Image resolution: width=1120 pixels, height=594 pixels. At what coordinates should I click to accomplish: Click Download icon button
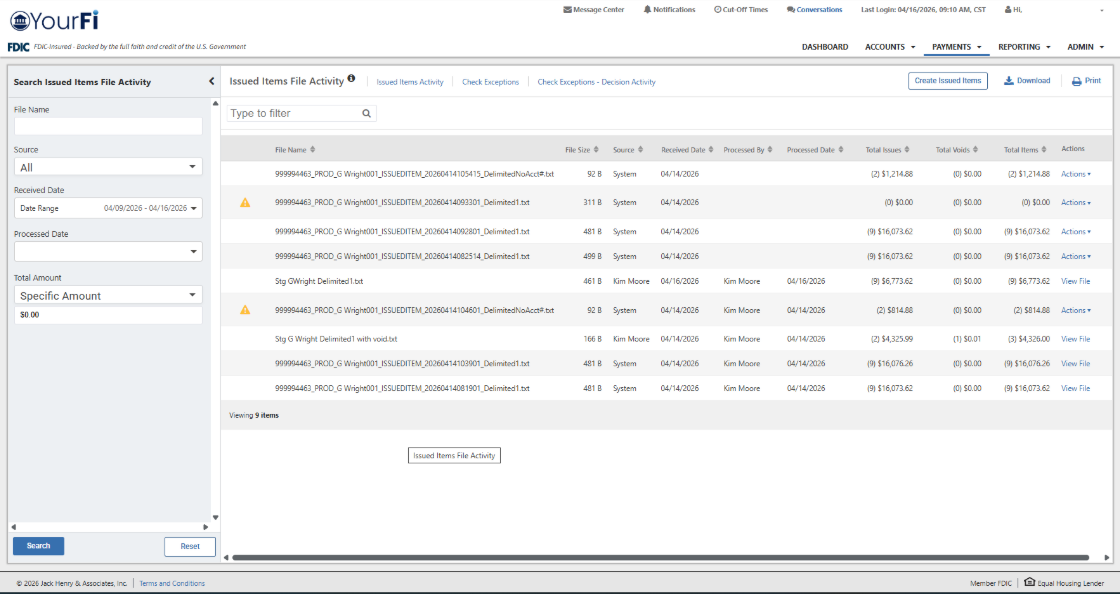[x=1026, y=81]
